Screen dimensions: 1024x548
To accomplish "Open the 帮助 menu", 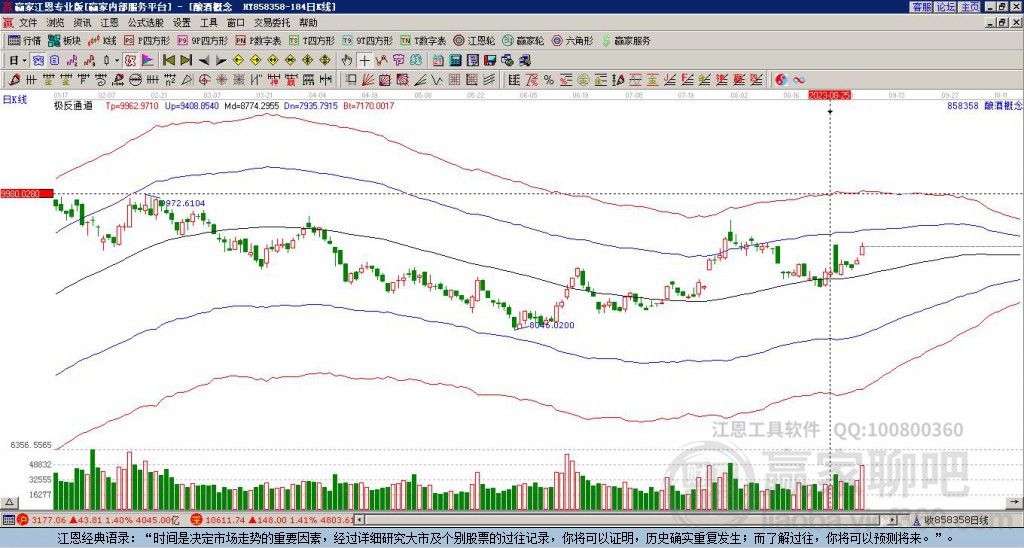I will pos(308,23).
